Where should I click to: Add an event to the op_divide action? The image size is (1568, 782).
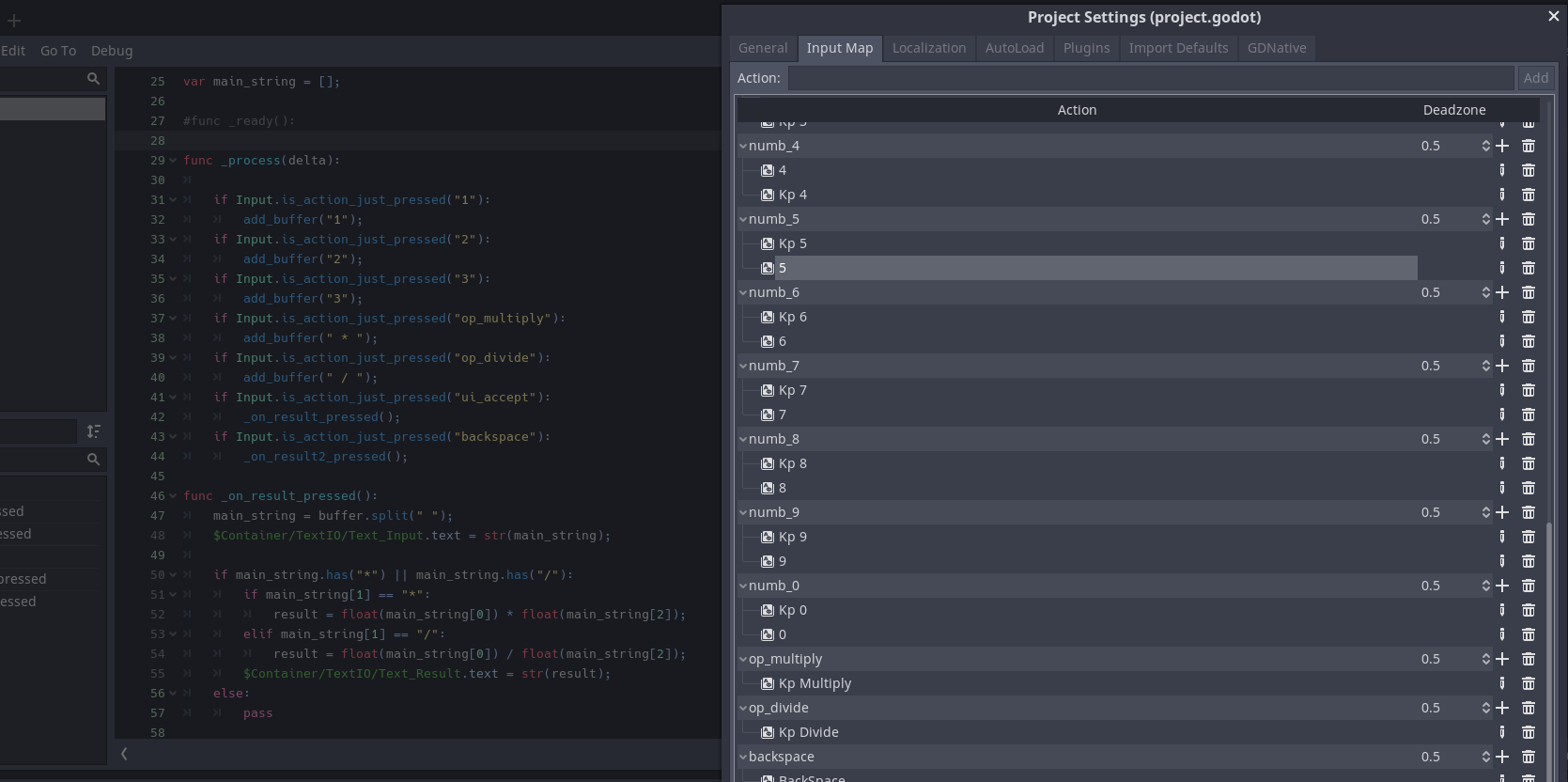point(1502,708)
